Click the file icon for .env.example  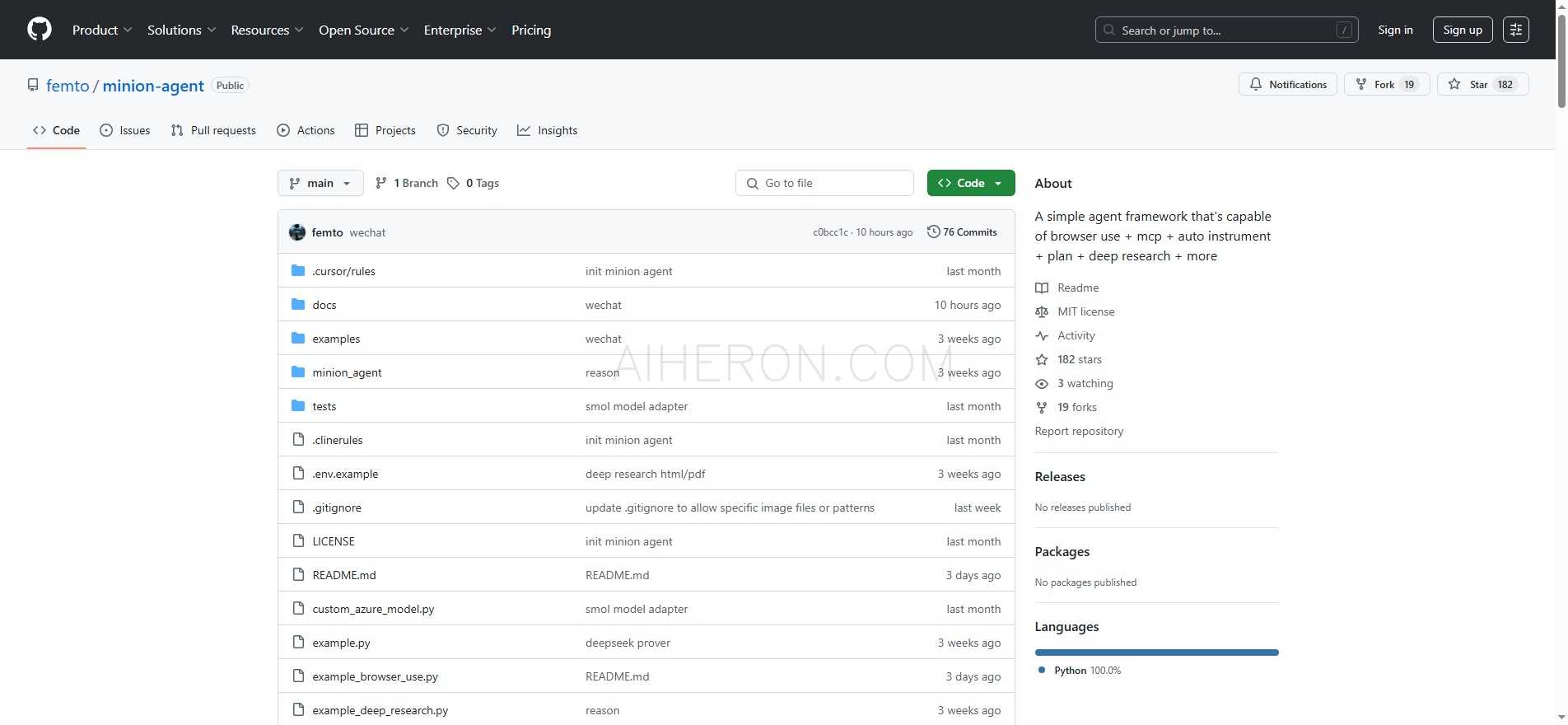(x=298, y=473)
